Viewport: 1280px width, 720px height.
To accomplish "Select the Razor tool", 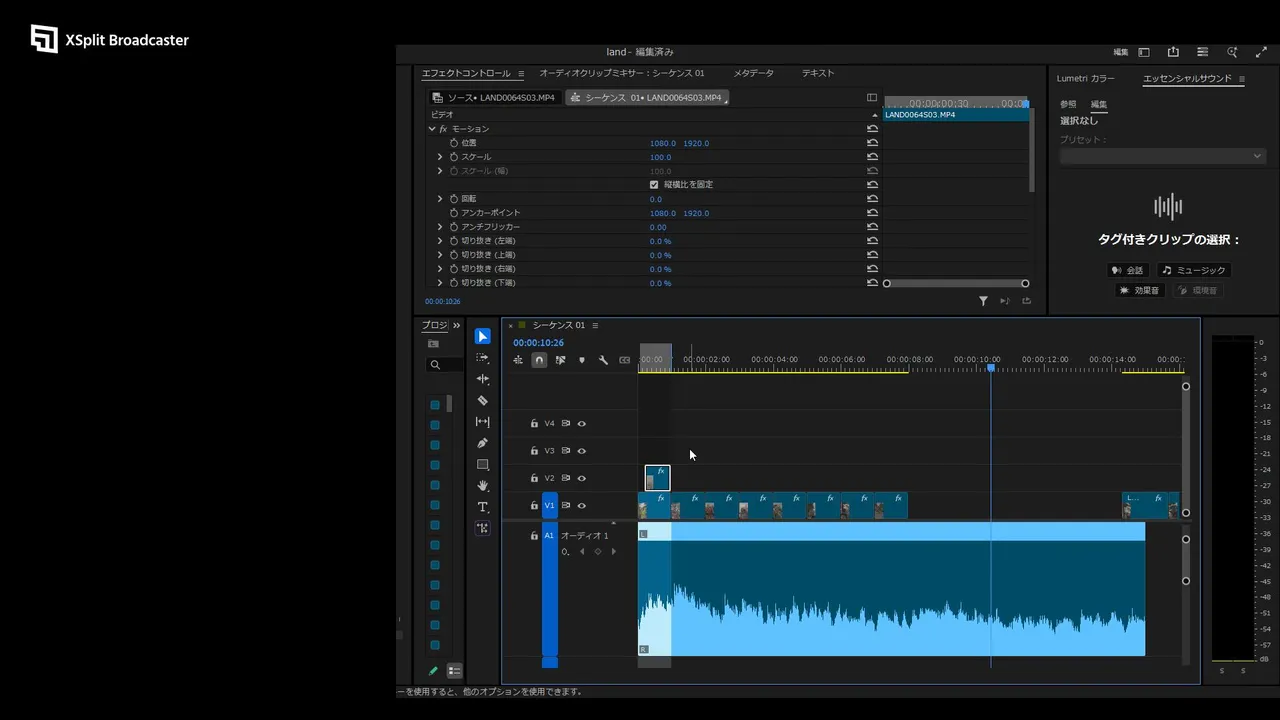I will click(x=483, y=400).
